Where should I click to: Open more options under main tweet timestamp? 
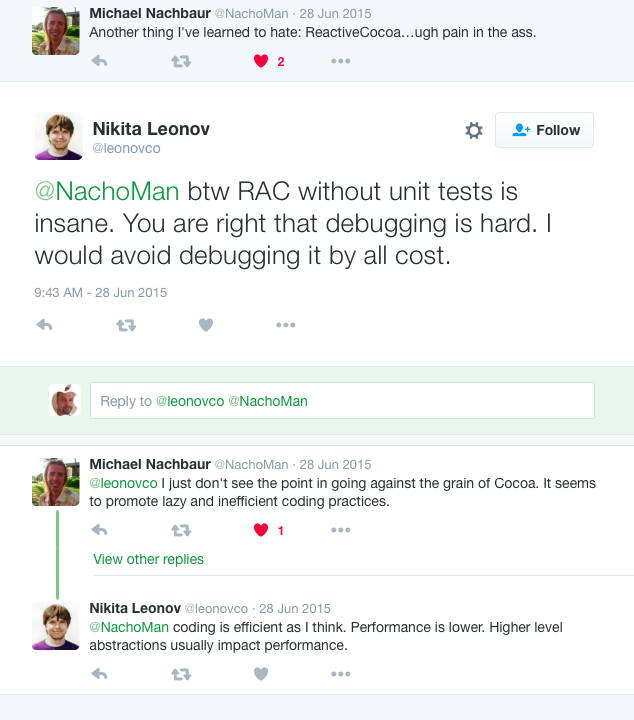(286, 325)
